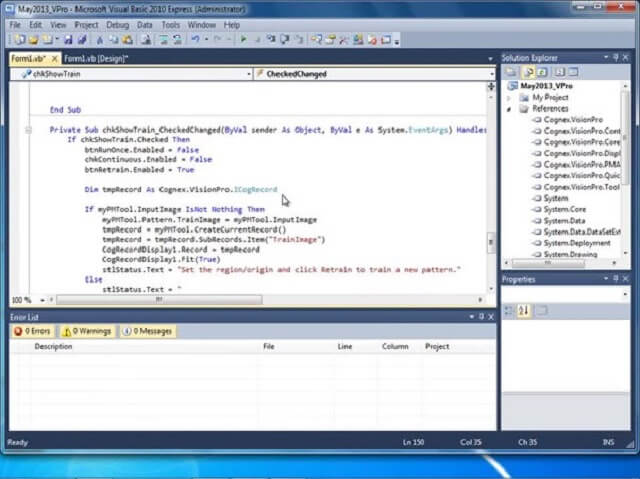Open toolbar options arrow at toolbar end

tap(397, 42)
